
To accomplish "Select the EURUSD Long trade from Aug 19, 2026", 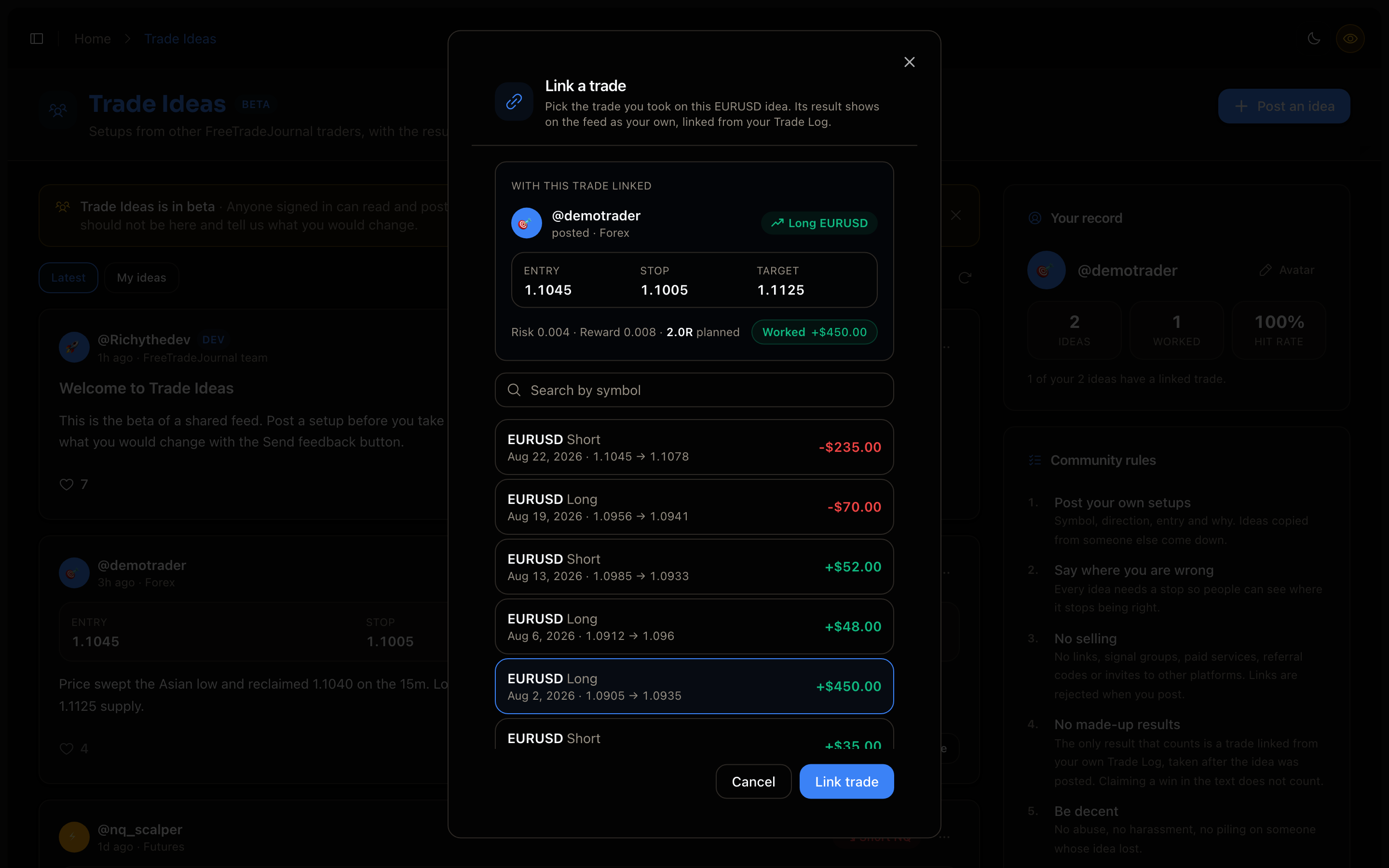I will (694, 507).
